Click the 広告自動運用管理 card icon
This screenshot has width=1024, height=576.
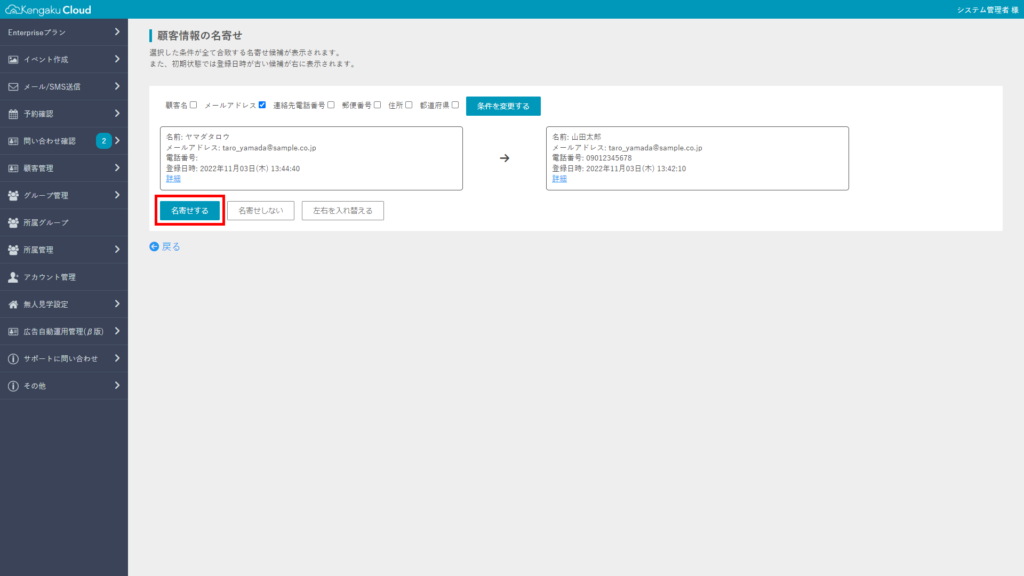coord(13,332)
